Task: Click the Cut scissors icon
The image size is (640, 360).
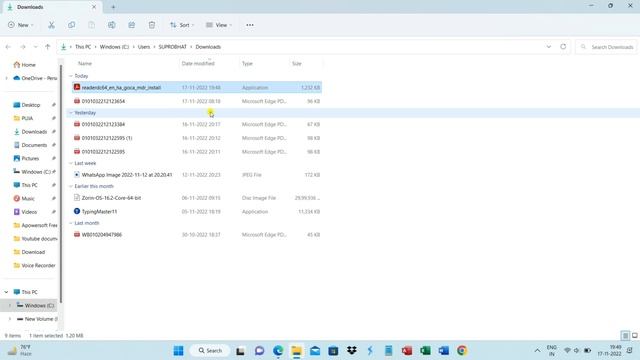Action: [x=51, y=25]
